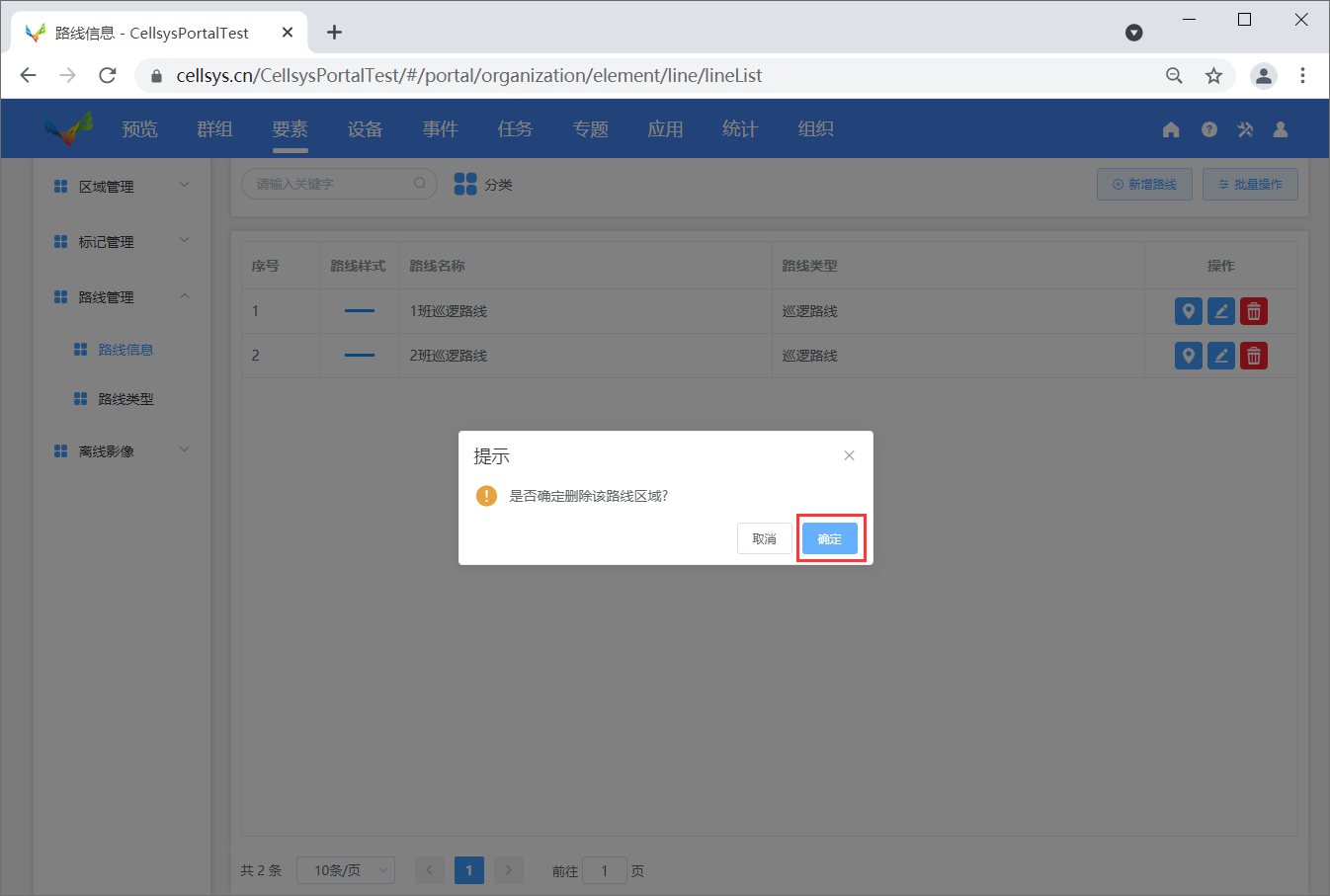
Task: Delete the 1班巡逻路线 row
Action: (x=1254, y=311)
